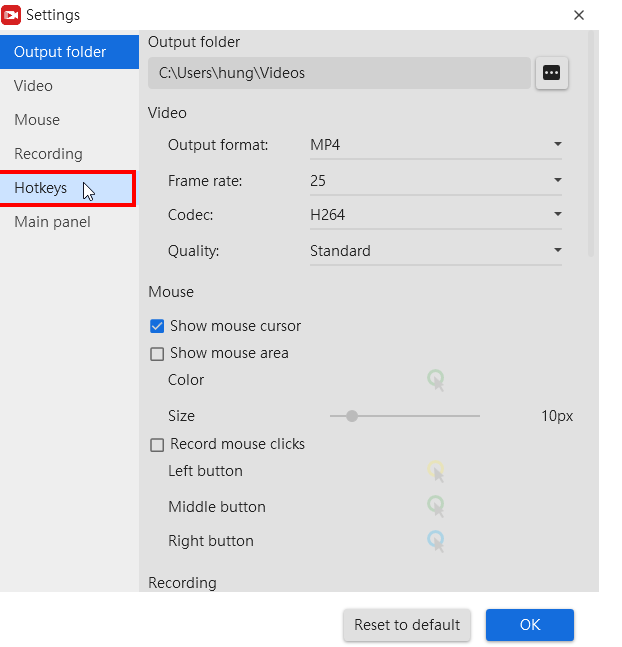Expand the Quality dropdown
Screen dimensions: 622x647
pyautogui.click(x=436, y=251)
